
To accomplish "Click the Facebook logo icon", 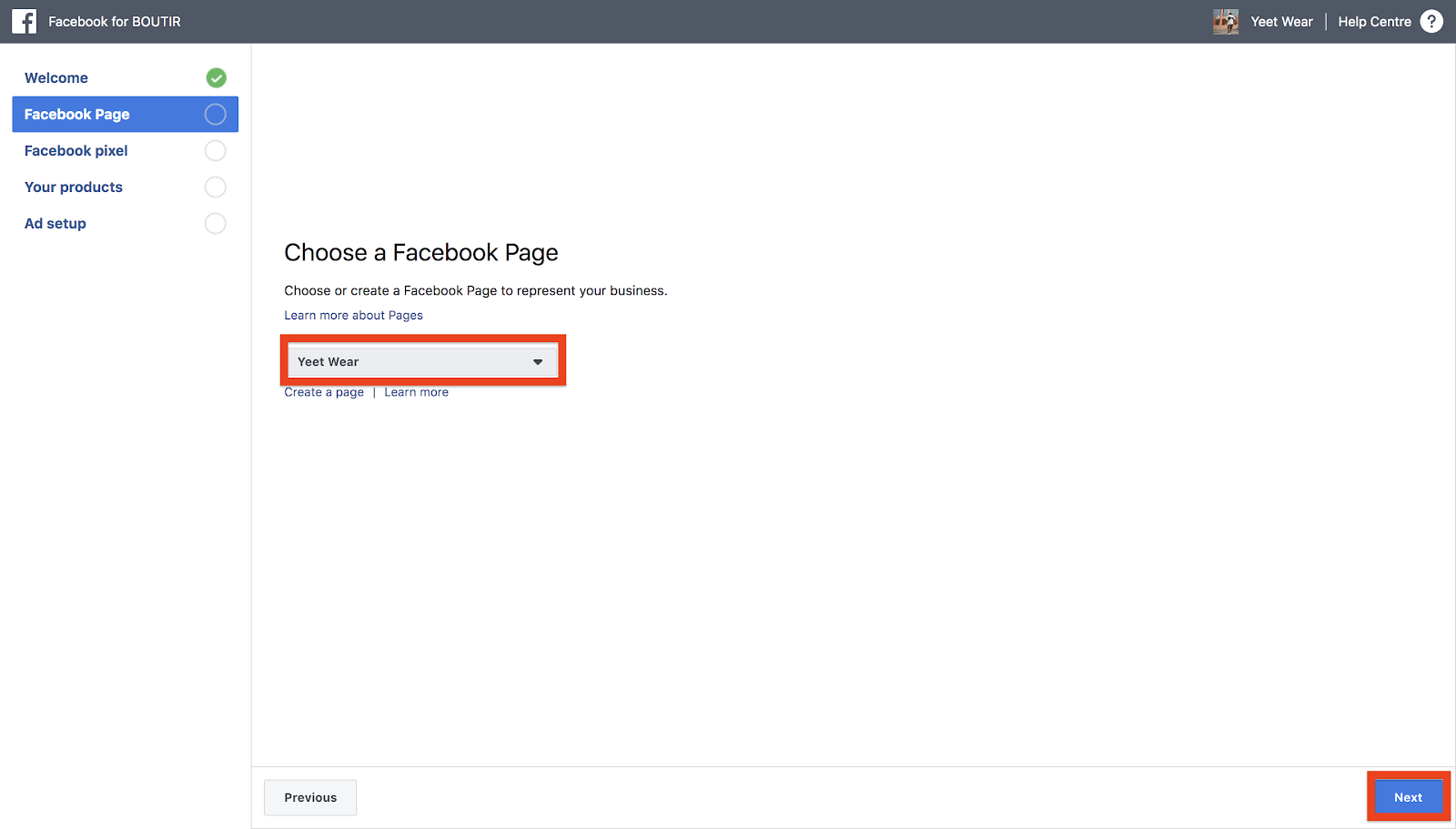I will [x=25, y=21].
